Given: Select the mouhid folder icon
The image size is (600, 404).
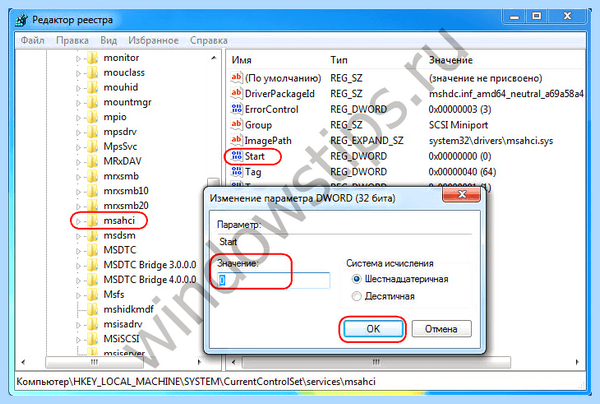Looking at the screenshot, I should click(92, 88).
